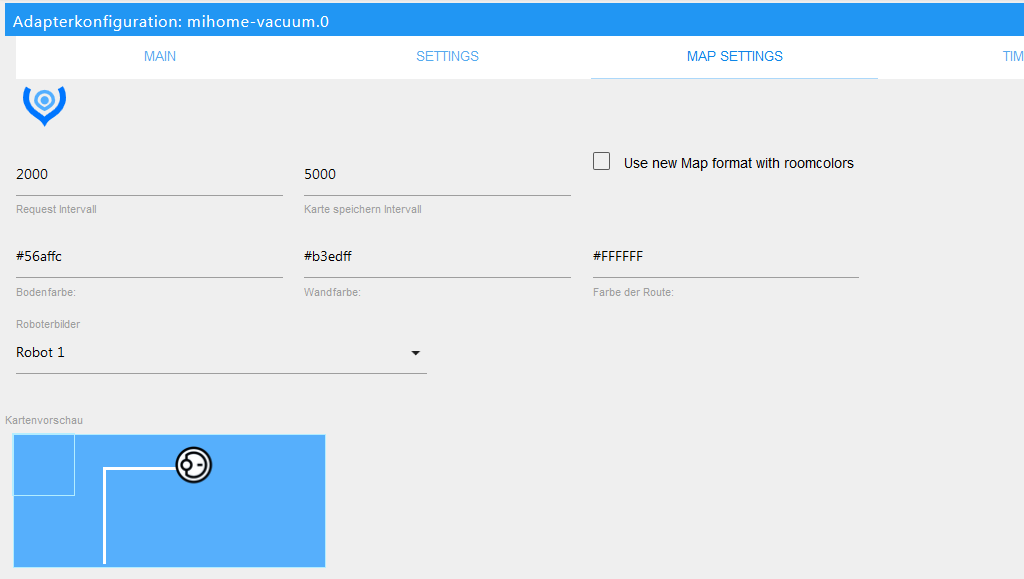This screenshot has width=1024, height=579.
Task: Click Use new Map format label text
Action: tap(739, 163)
